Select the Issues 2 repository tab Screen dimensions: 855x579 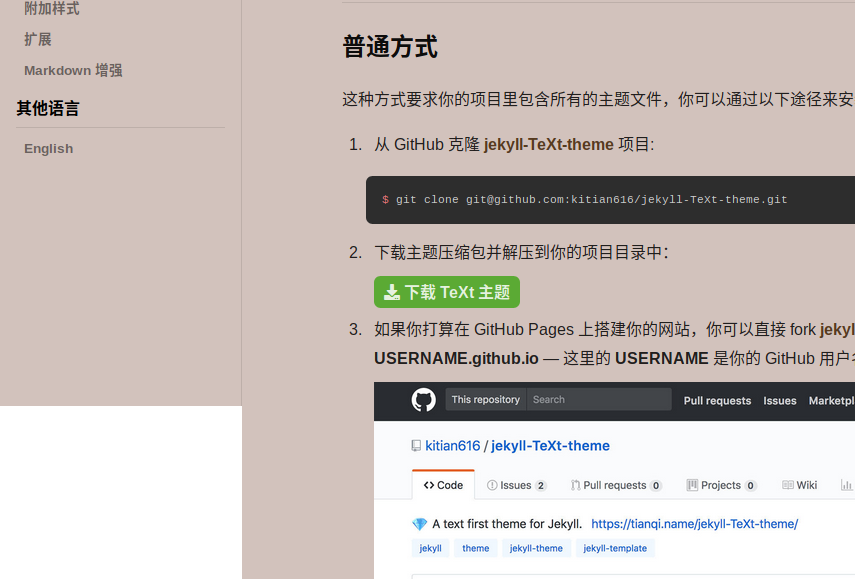tap(516, 485)
